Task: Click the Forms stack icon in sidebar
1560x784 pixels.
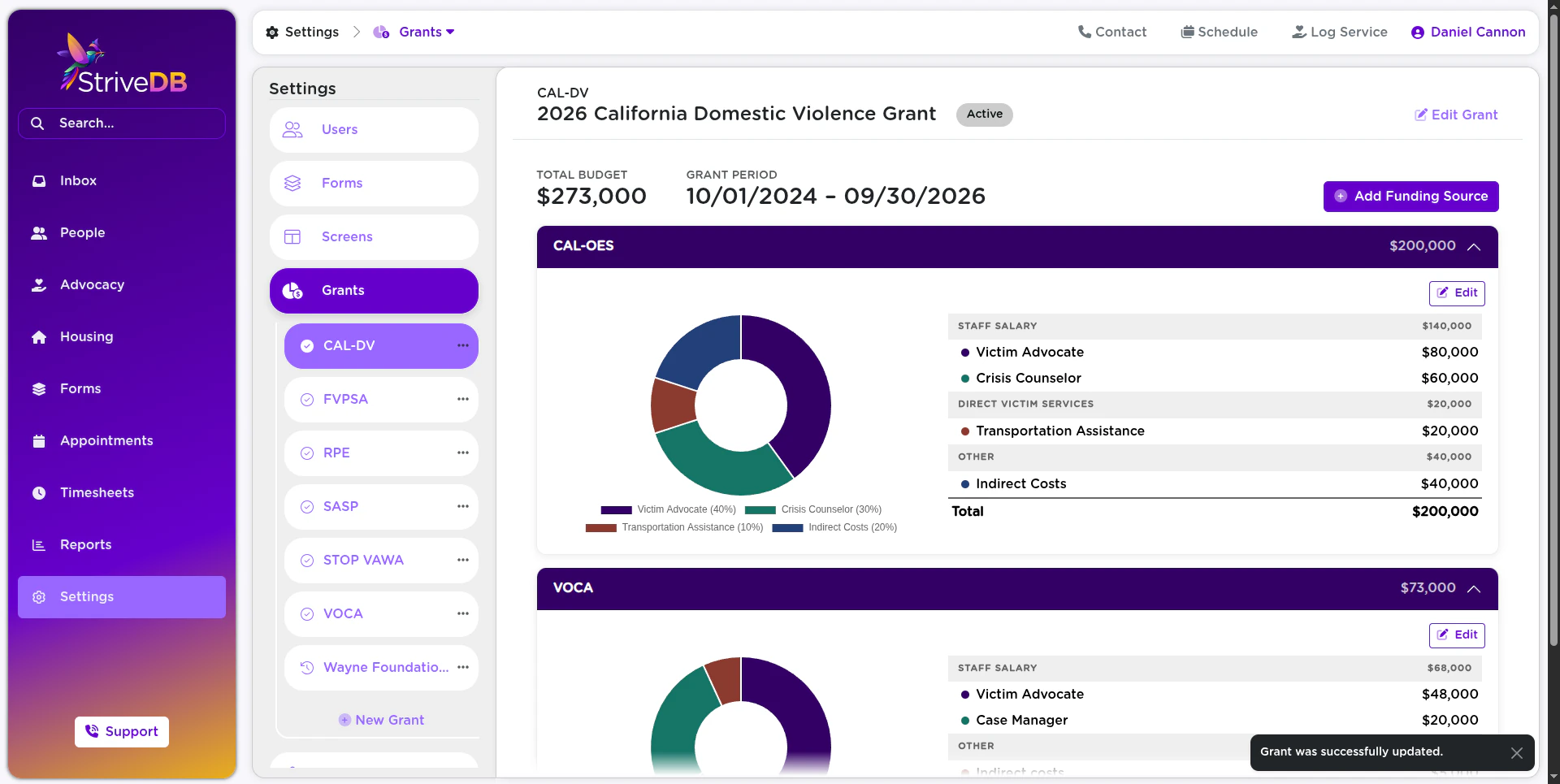Action: click(x=39, y=389)
